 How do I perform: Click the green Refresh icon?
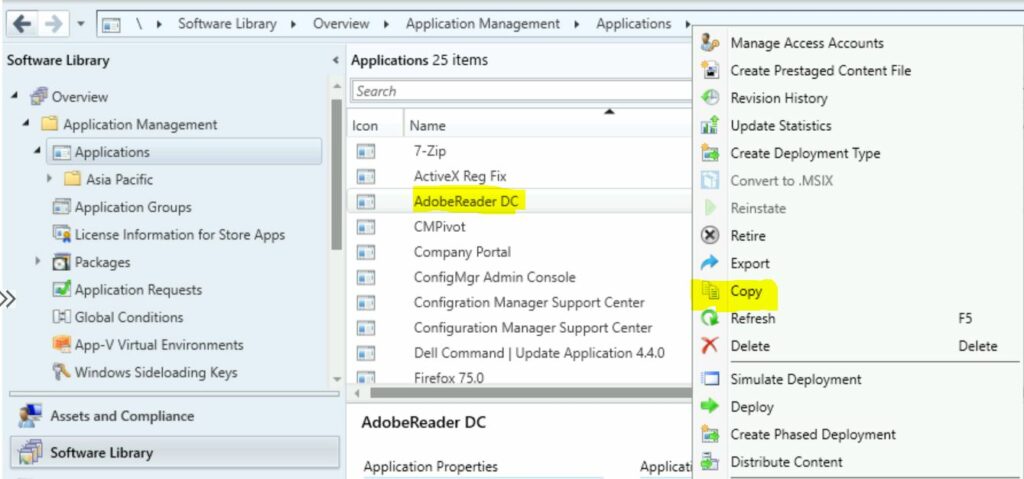point(710,319)
